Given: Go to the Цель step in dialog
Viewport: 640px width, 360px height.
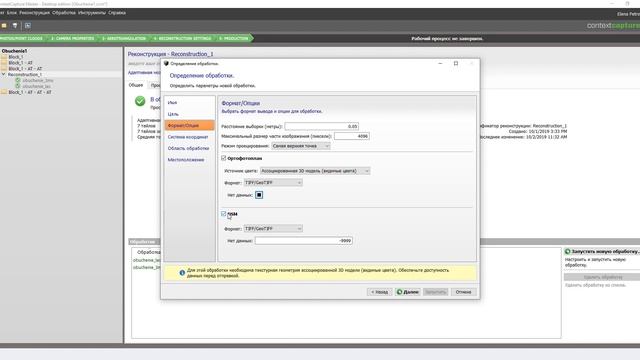Looking at the screenshot, I should 173,114.
